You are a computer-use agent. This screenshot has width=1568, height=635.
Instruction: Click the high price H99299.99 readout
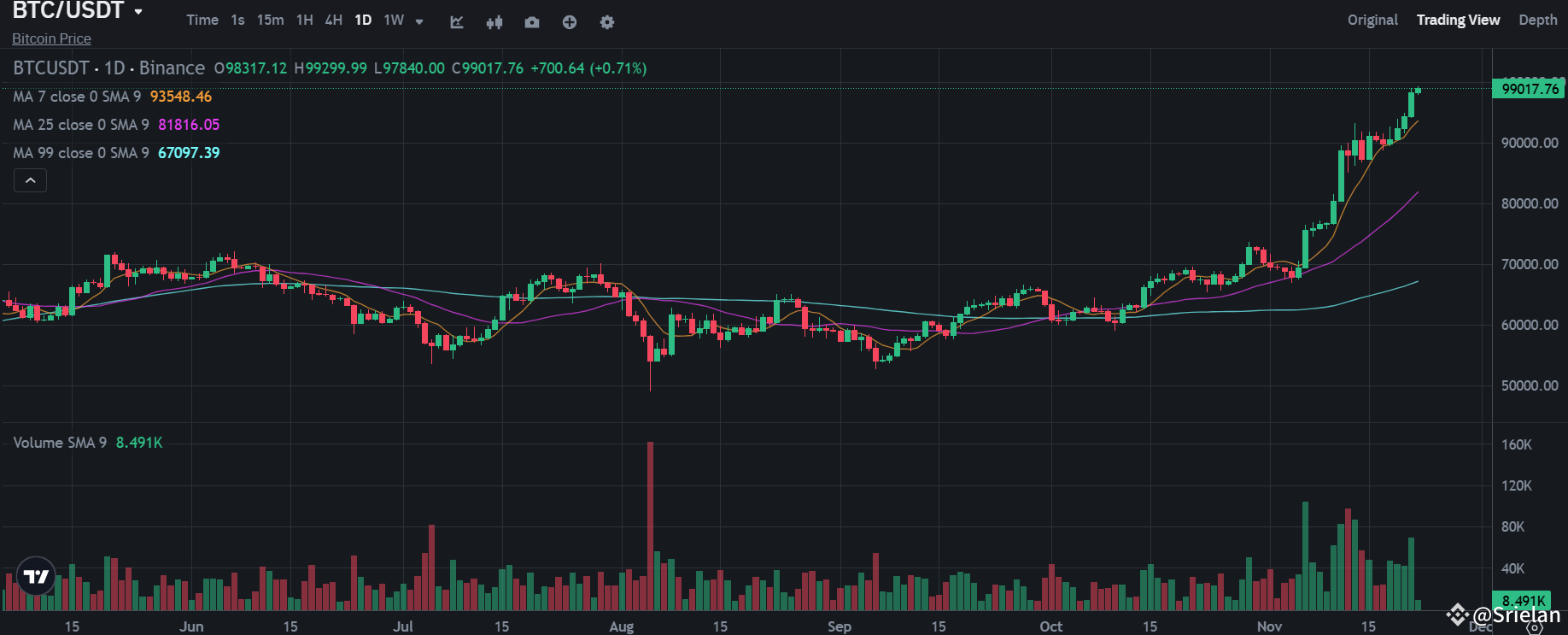[x=331, y=68]
